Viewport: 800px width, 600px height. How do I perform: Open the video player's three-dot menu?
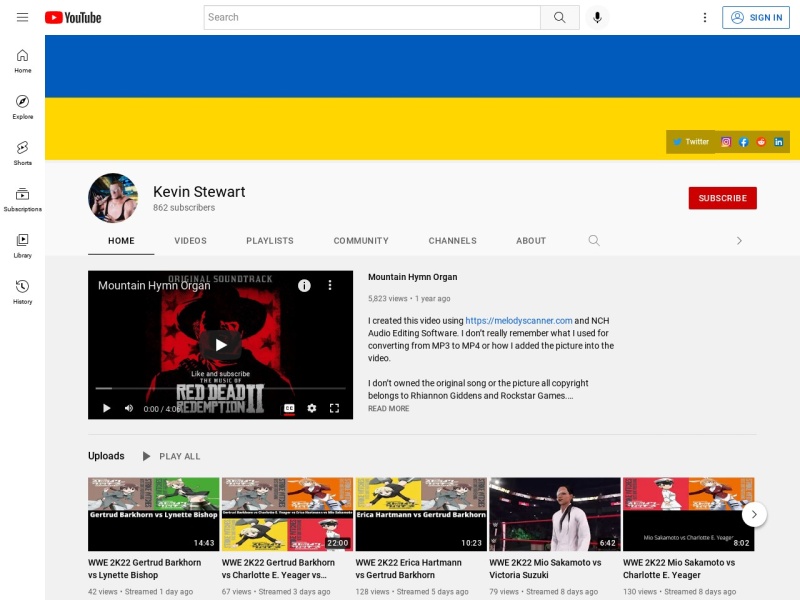(x=330, y=285)
